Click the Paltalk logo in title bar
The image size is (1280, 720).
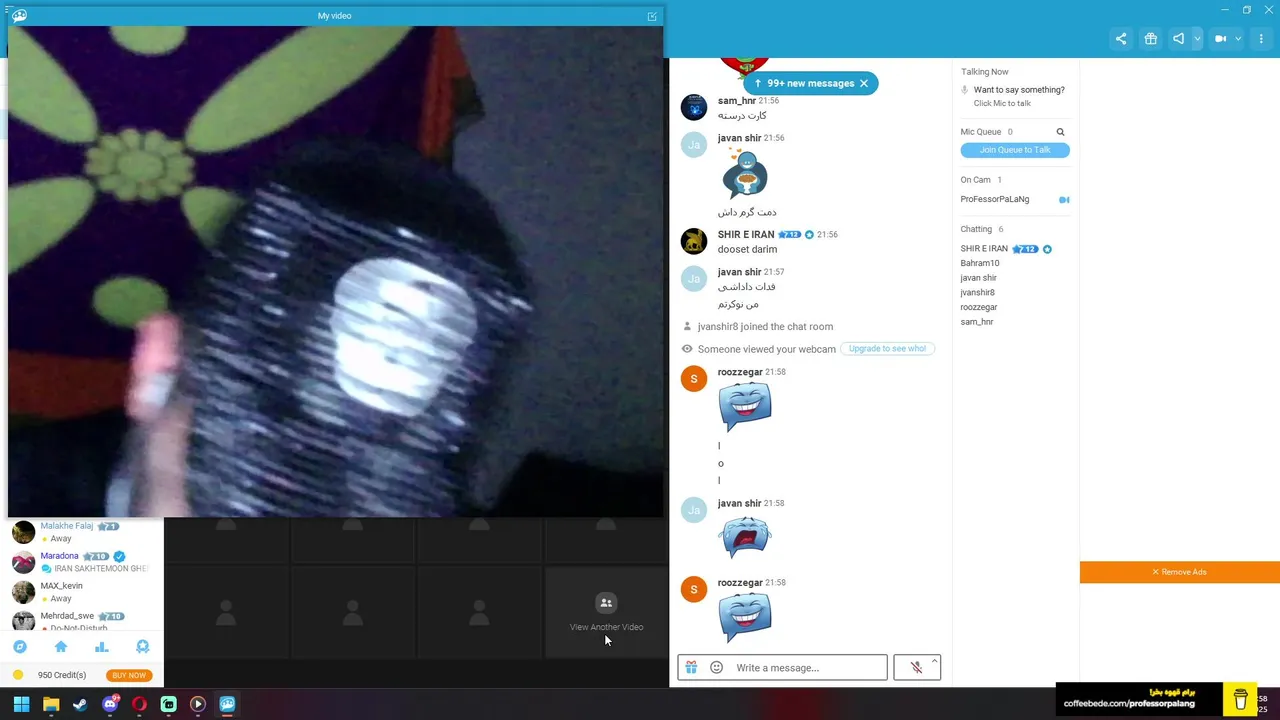[19, 15]
